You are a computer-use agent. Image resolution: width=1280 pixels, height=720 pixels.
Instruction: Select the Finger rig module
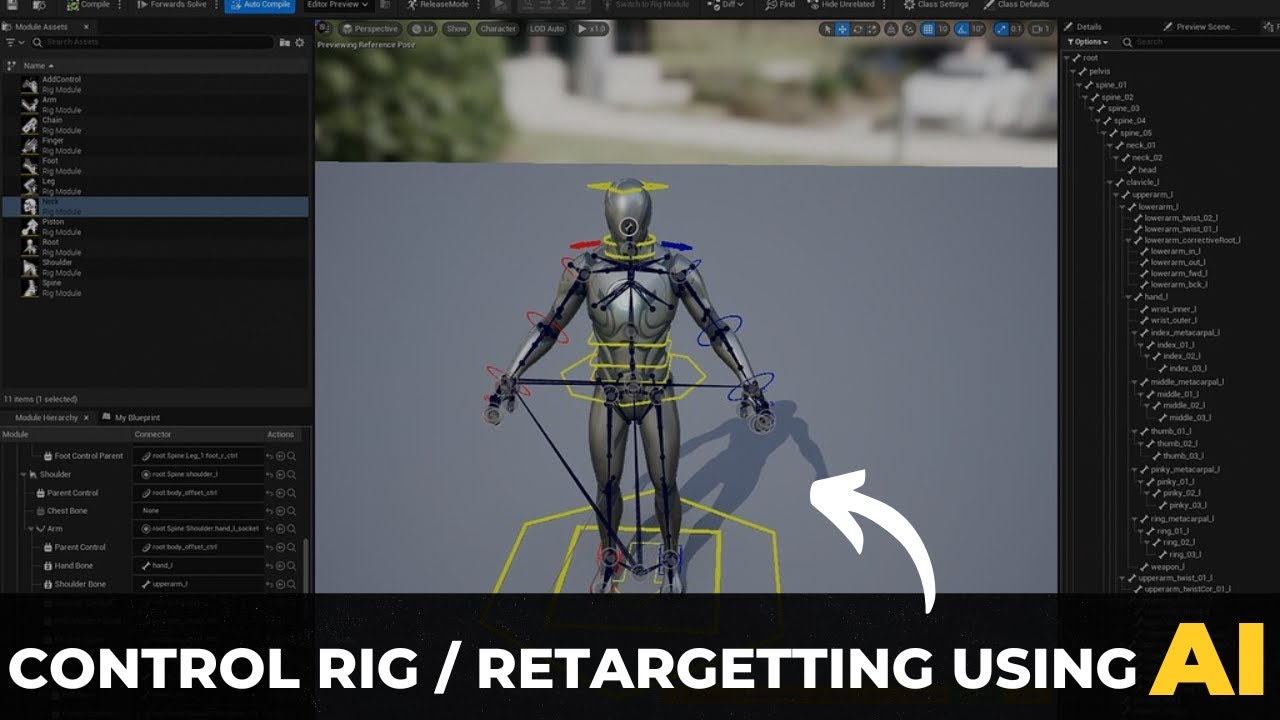point(155,146)
